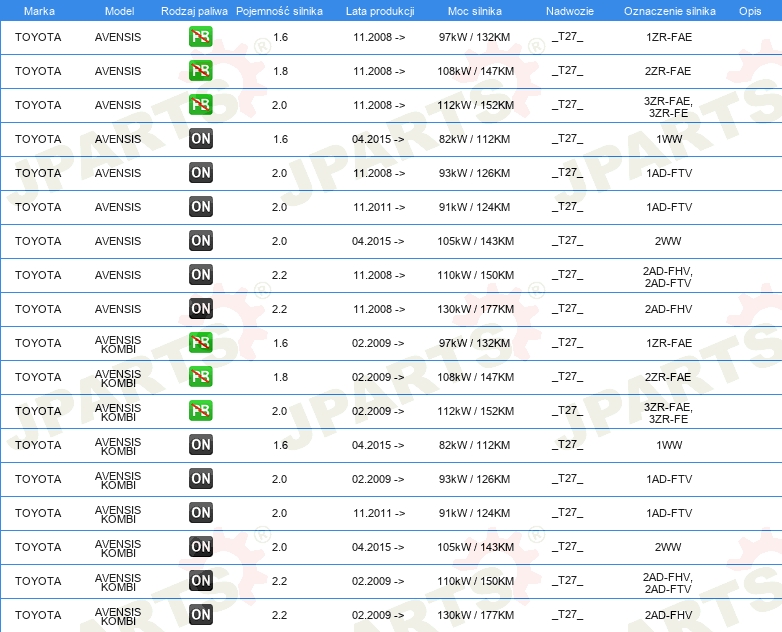Click AVENSIS model in 1AD-FTV 126KM row
This screenshot has height=632, width=782.
118,173
